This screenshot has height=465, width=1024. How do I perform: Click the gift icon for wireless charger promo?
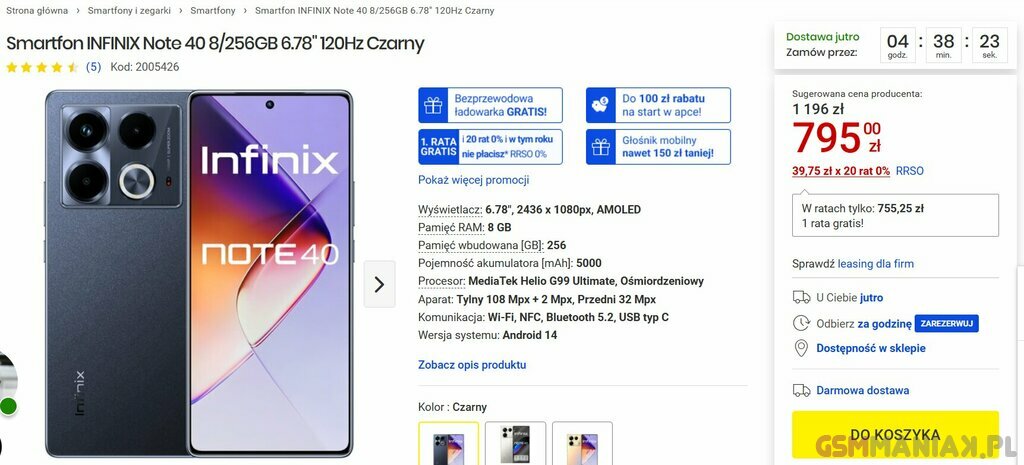coord(433,105)
